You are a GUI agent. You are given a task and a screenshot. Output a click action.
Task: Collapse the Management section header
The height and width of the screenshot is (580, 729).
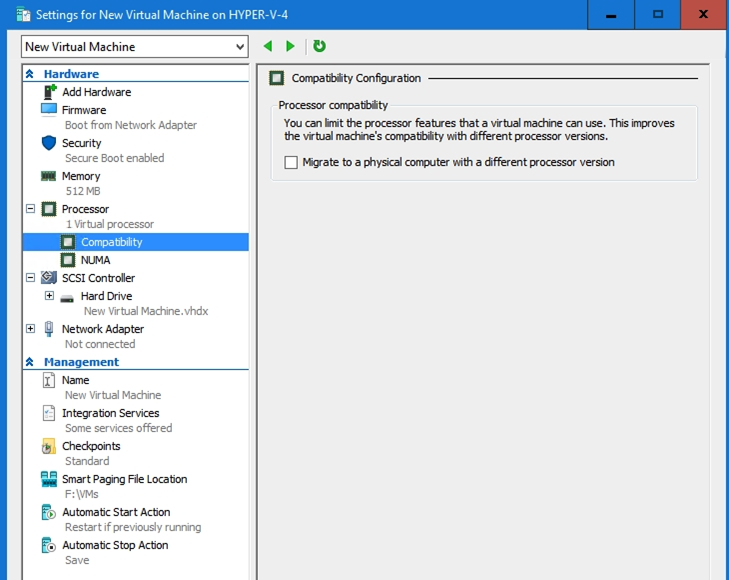(x=30, y=362)
